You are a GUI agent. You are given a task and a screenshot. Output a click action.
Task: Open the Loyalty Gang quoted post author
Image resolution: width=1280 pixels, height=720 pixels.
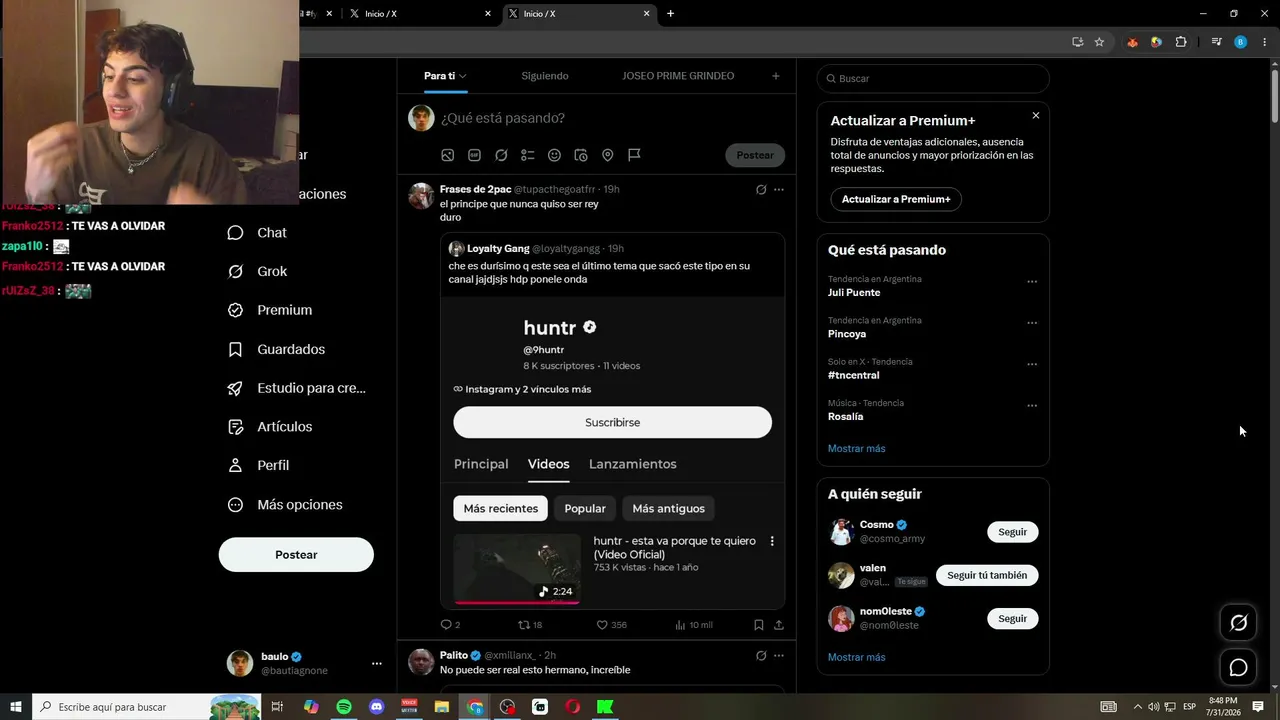(498, 249)
